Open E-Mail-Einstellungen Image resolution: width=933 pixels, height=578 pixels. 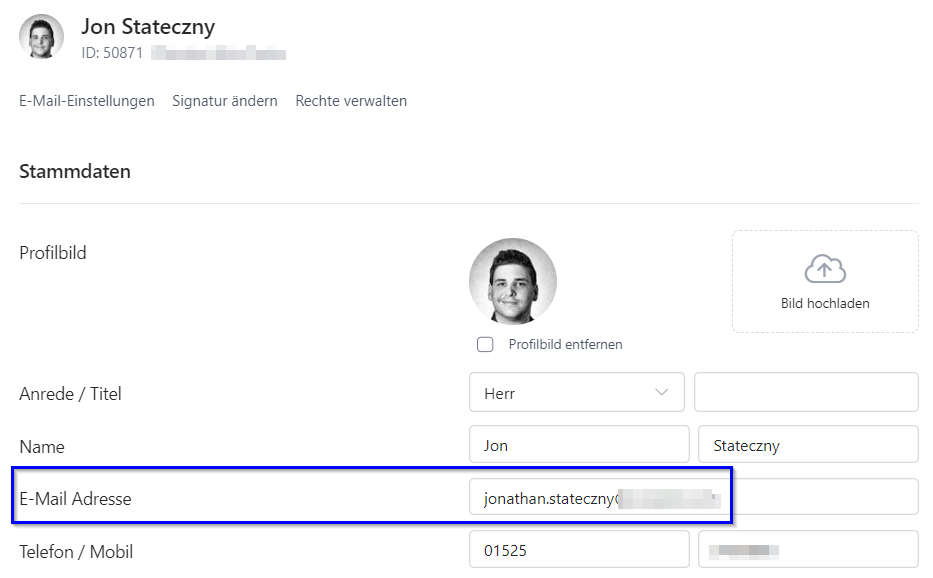coord(87,101)
